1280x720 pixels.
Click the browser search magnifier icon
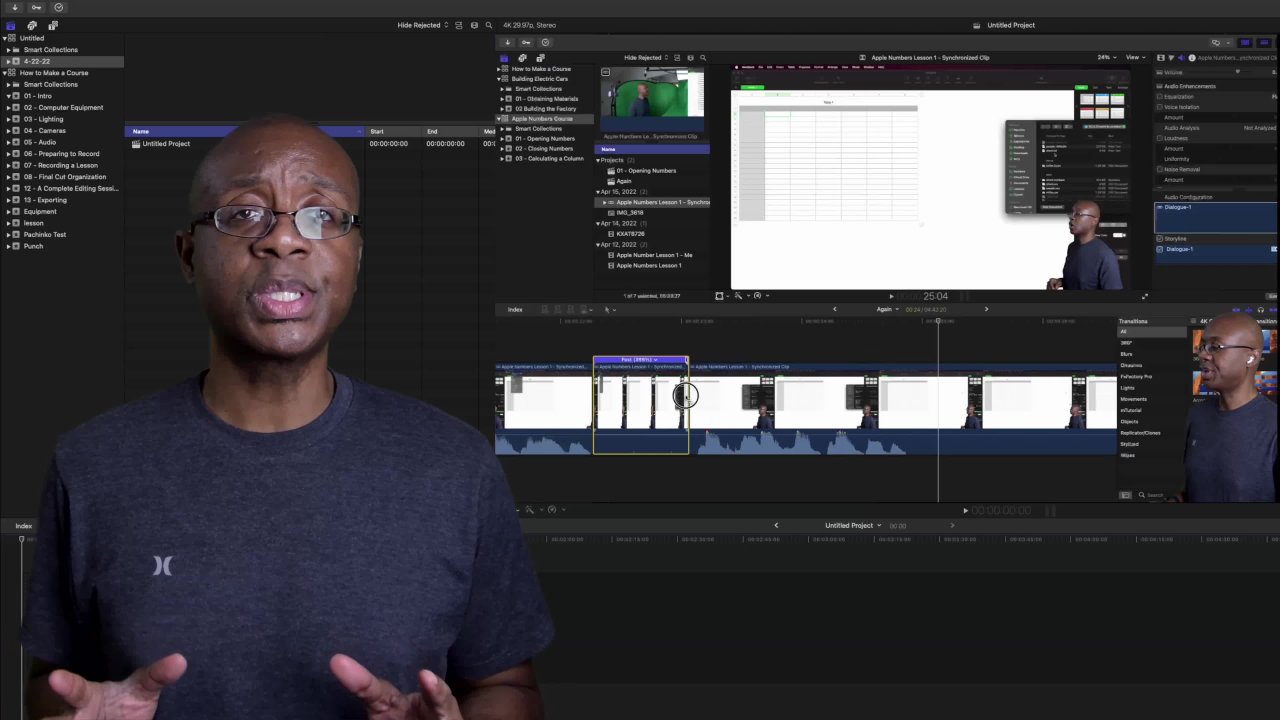pos(488,25)
